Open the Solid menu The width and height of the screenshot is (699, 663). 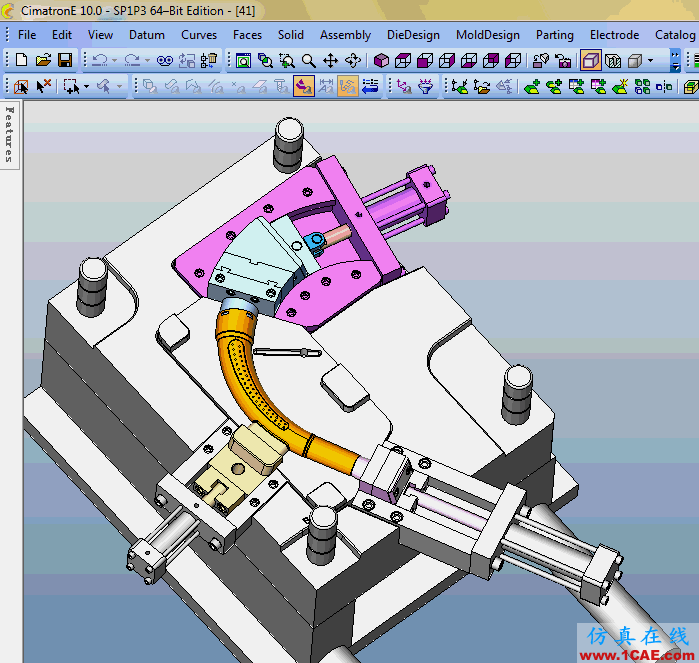pos(291,35)
